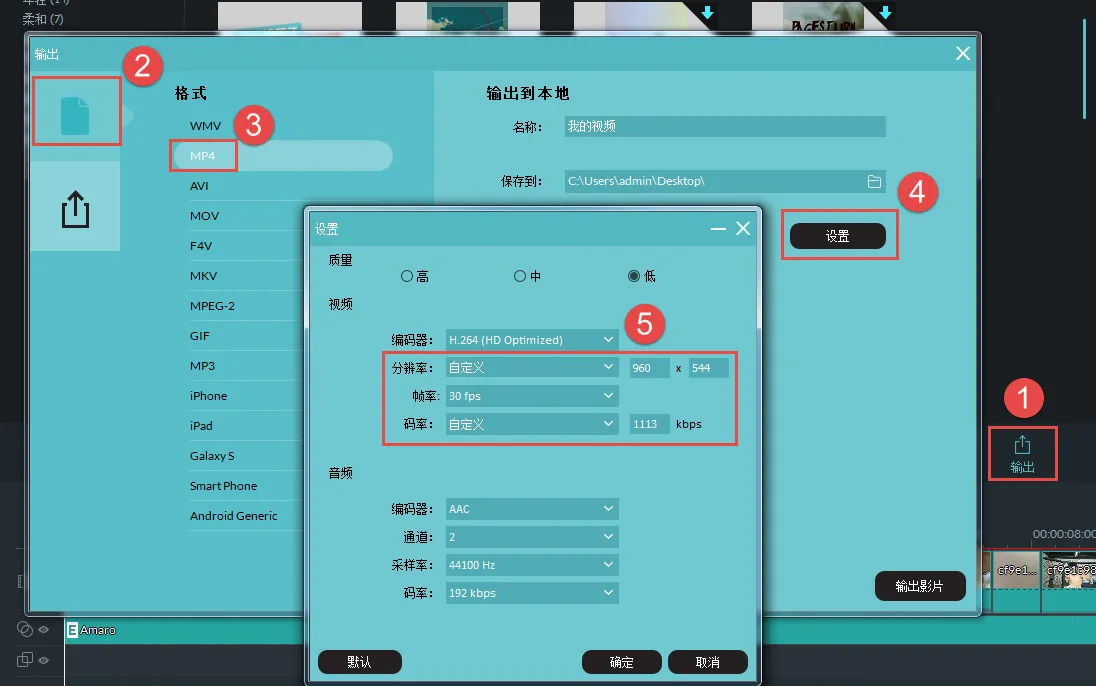
Task: Toggle visibility of the effects track
Action: [44, 630]
